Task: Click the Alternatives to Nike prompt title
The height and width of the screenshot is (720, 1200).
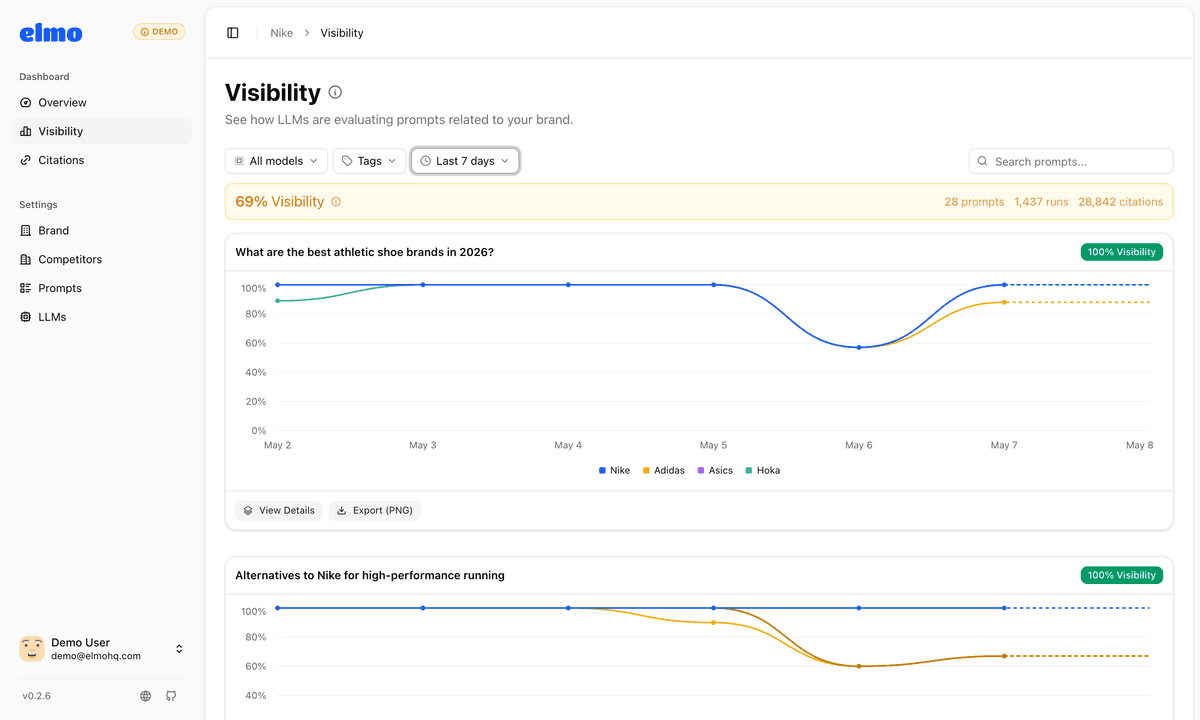Action: 370,575
